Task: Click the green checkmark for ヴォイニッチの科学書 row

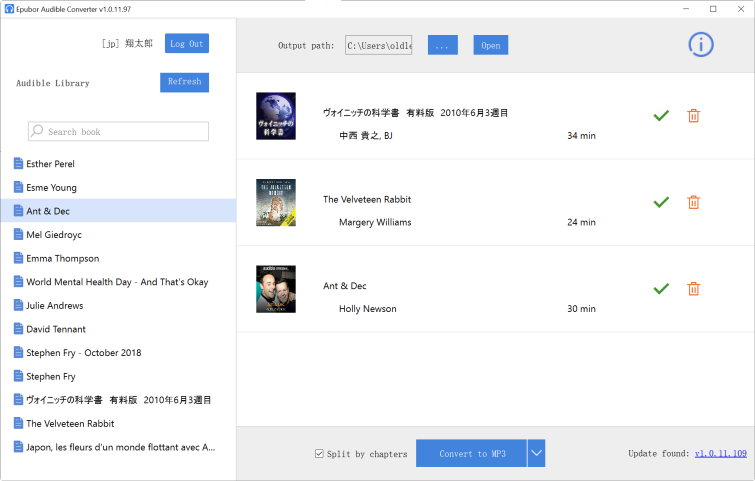Action: pos(661,116)
